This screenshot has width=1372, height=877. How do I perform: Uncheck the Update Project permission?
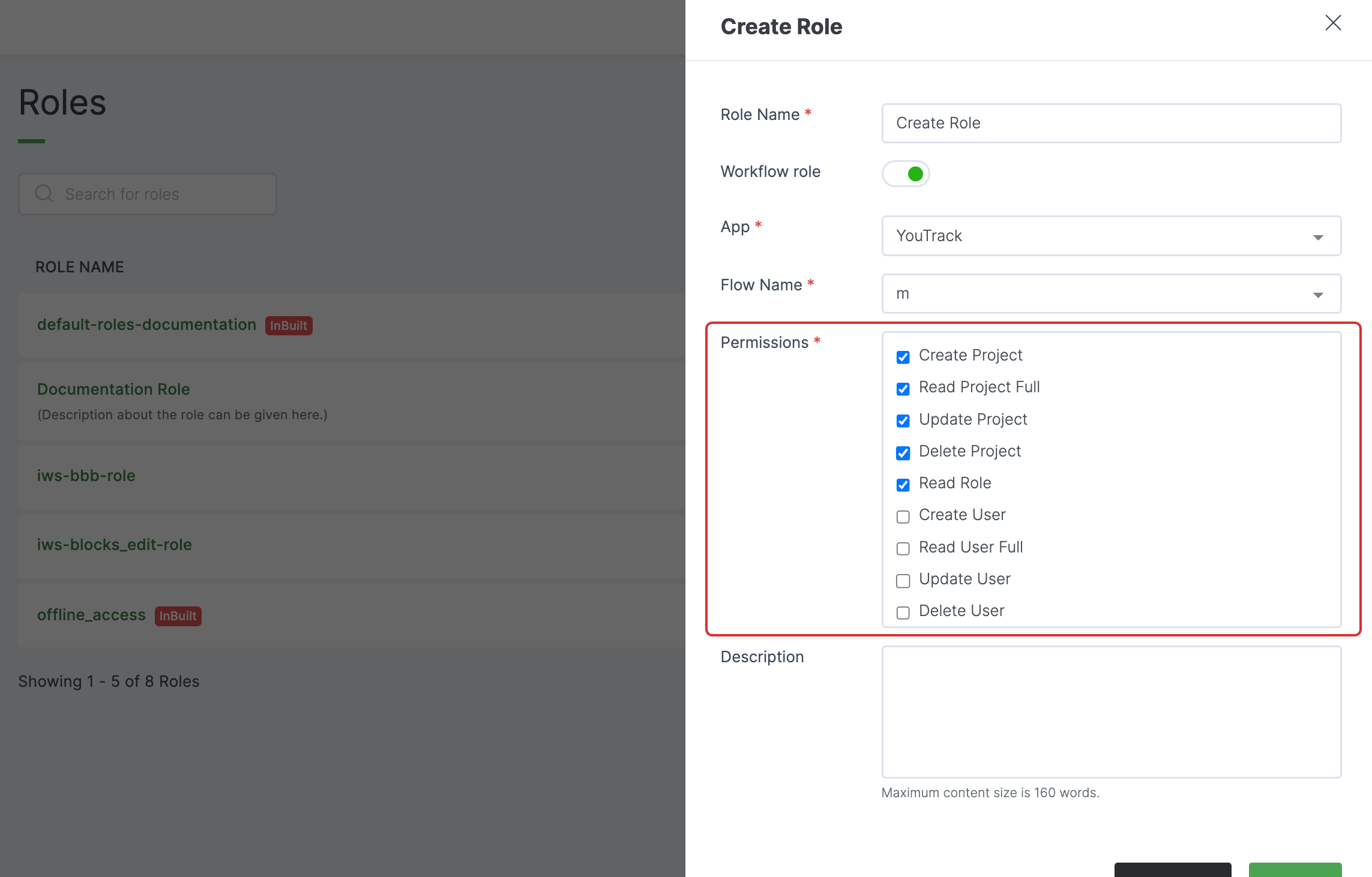pos(903,421)
